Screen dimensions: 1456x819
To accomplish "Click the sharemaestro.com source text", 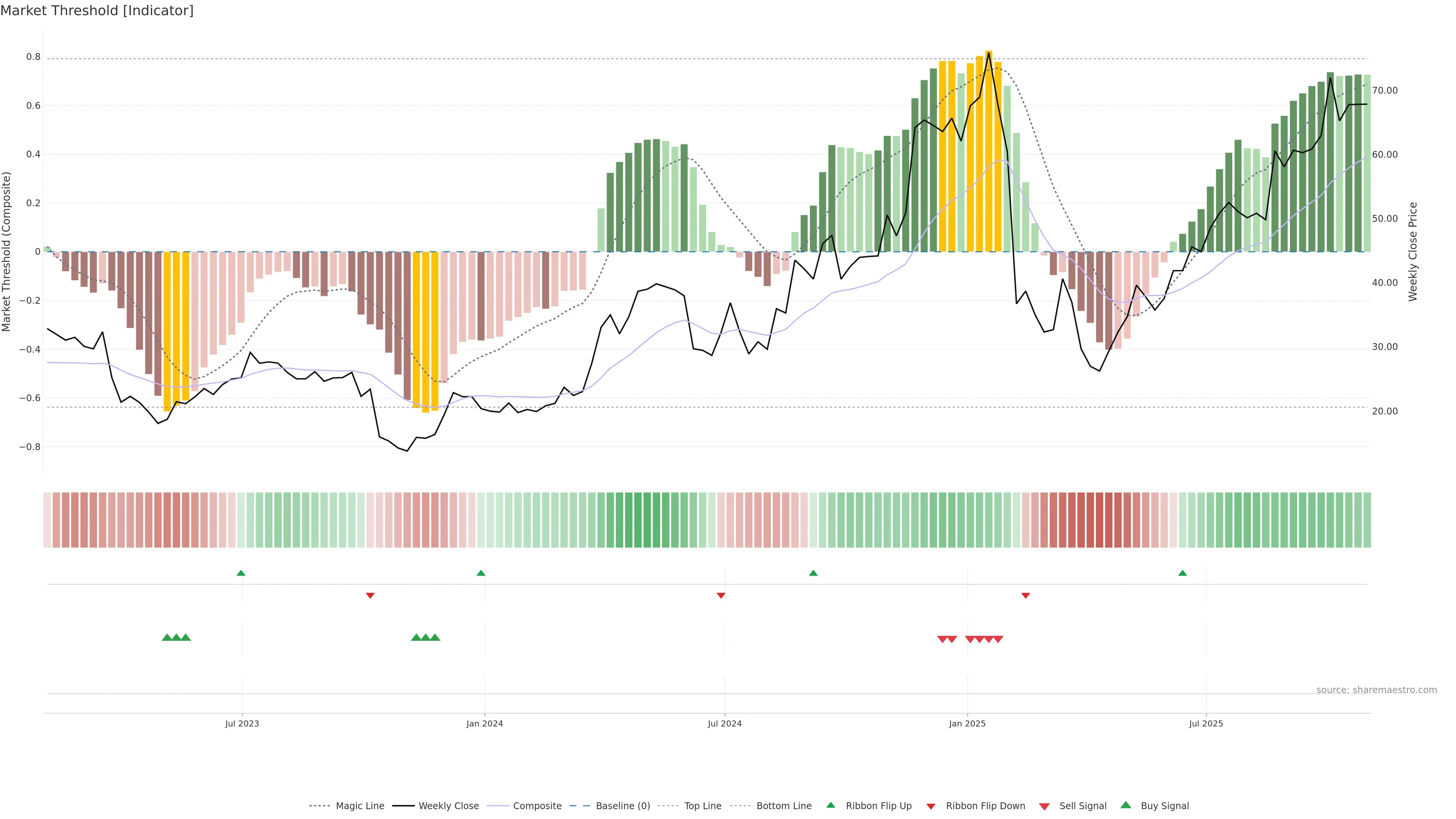I will 1376,690.
